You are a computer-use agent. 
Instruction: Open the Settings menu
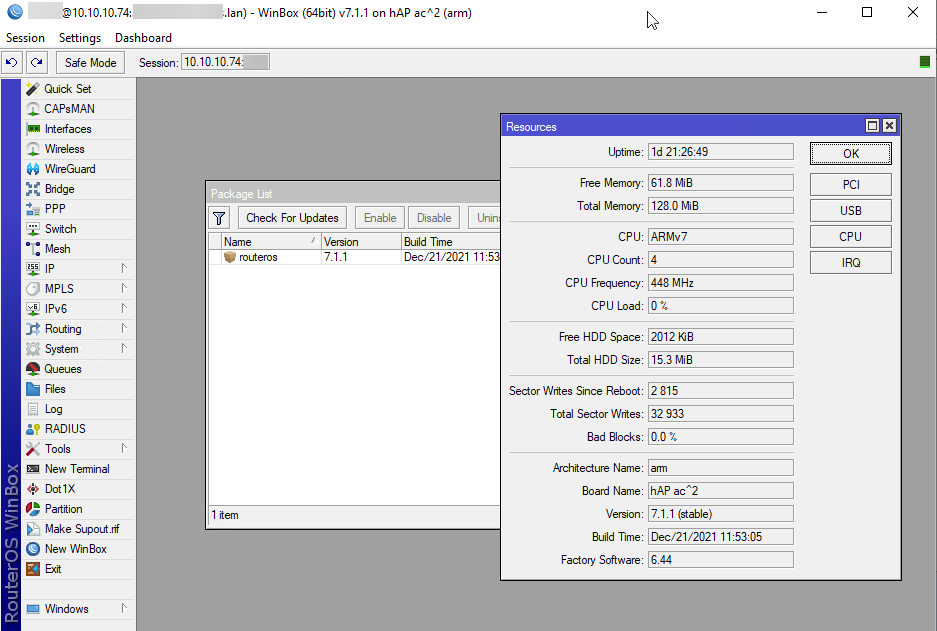(x=79, y=38)
